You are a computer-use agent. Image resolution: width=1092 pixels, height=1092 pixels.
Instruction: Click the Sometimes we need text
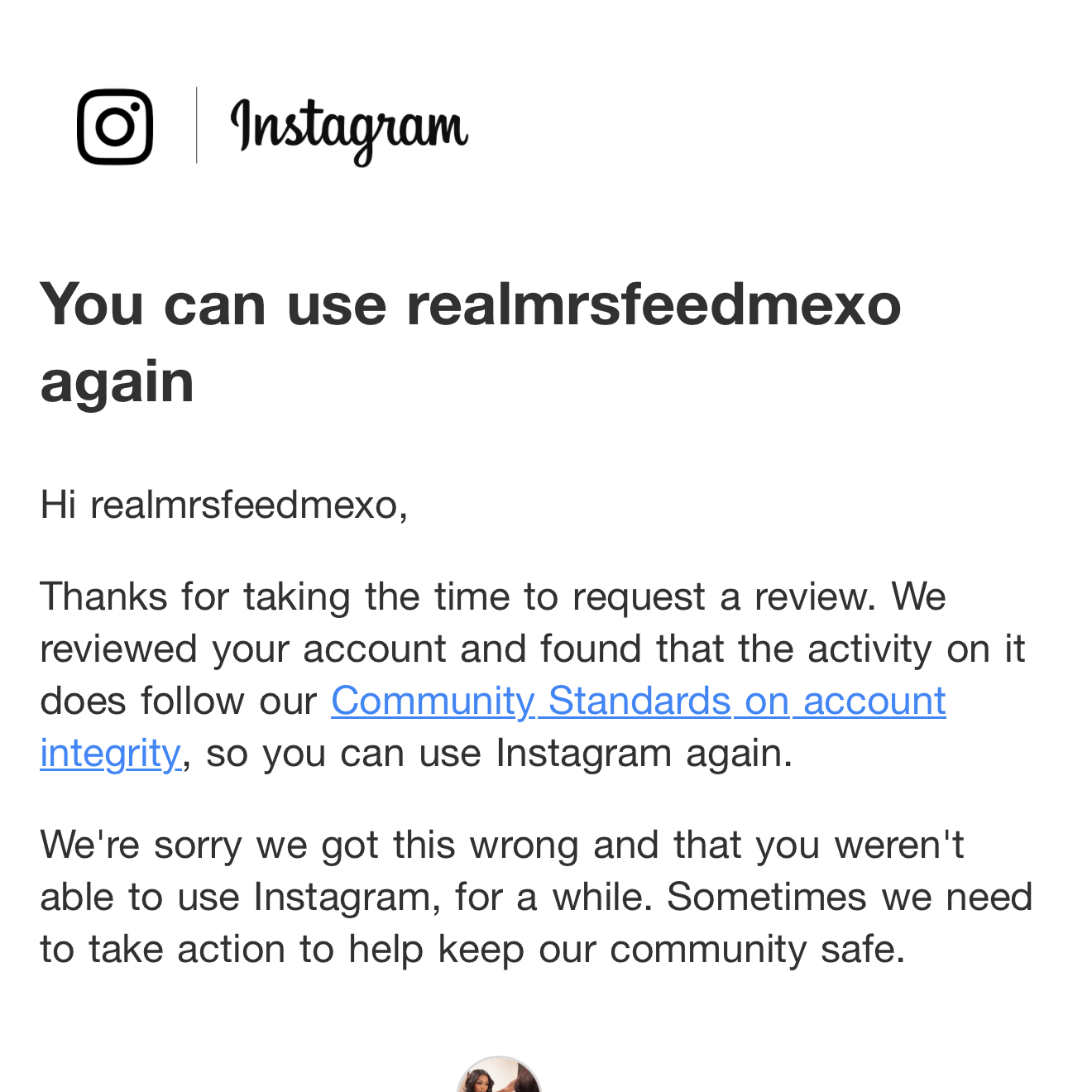tap(850, 898)
